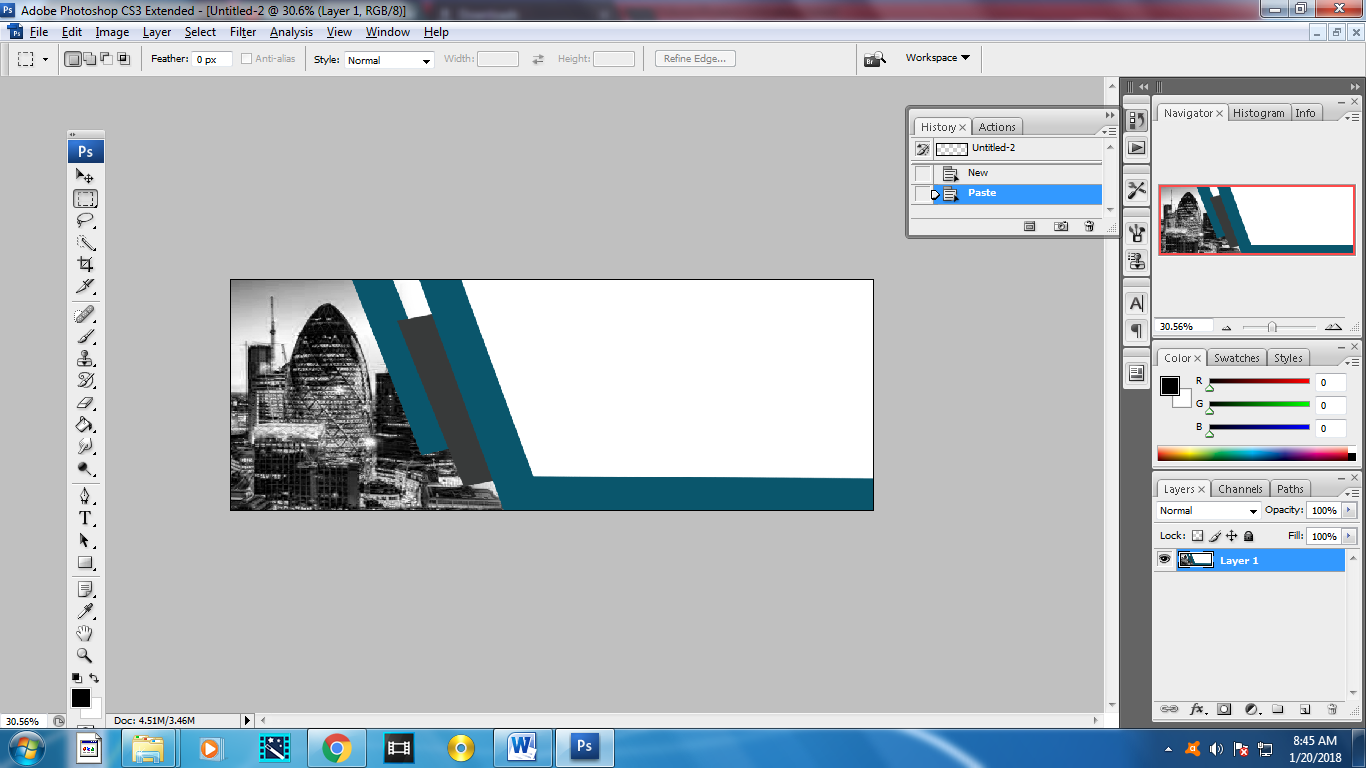Image resolution: width=1366 pixels, height=768 pixels.
Task: Select the Move tool
Action: tap(85, 176)
